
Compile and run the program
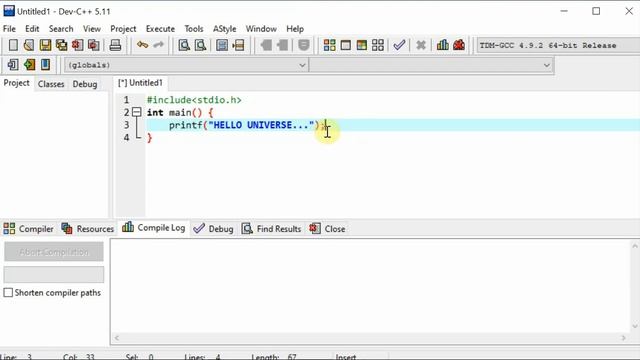[362, 45]
